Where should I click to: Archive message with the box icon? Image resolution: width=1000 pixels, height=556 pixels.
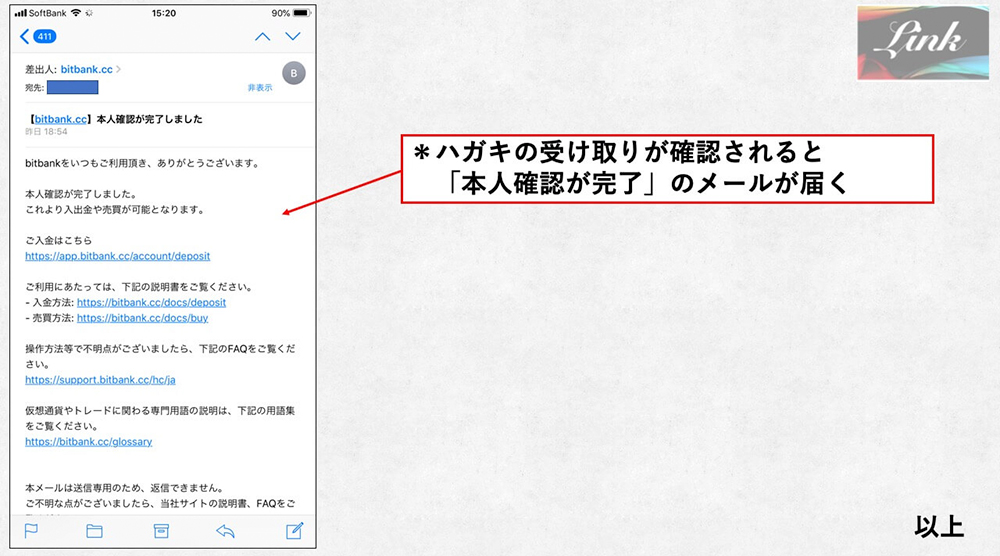[x=161, y=530]
